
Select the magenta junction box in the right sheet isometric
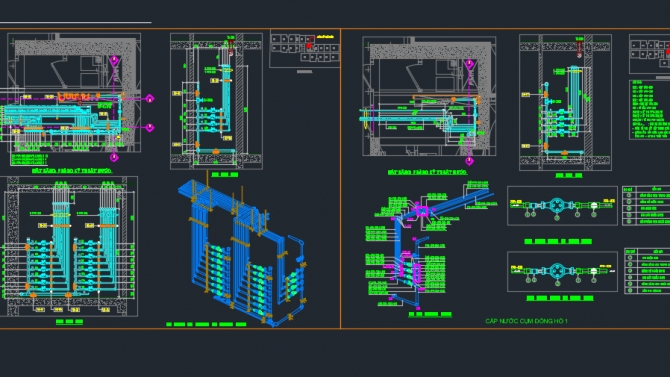coord(422,211)
